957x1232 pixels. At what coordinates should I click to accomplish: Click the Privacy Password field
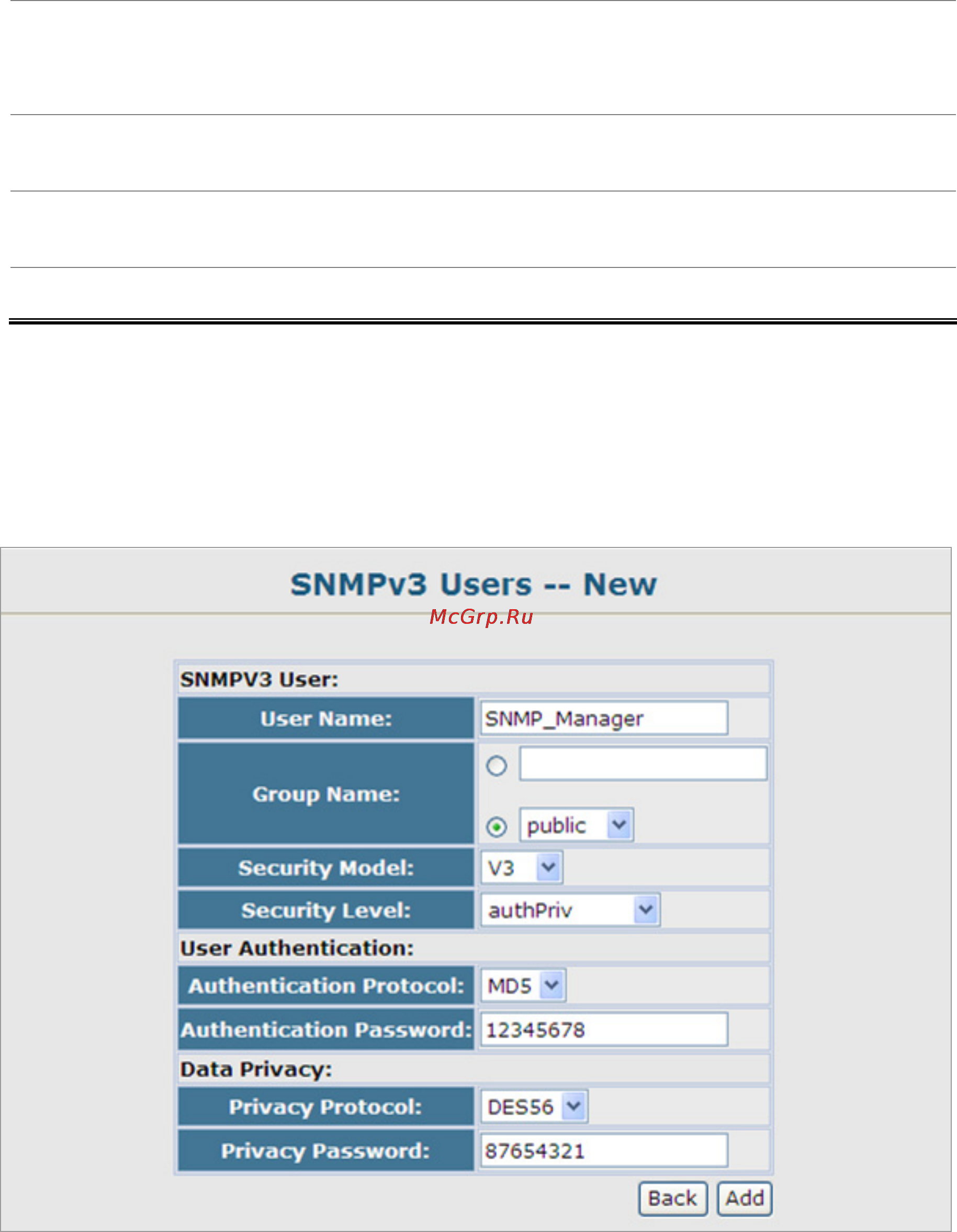click(x=603, y=1151)
